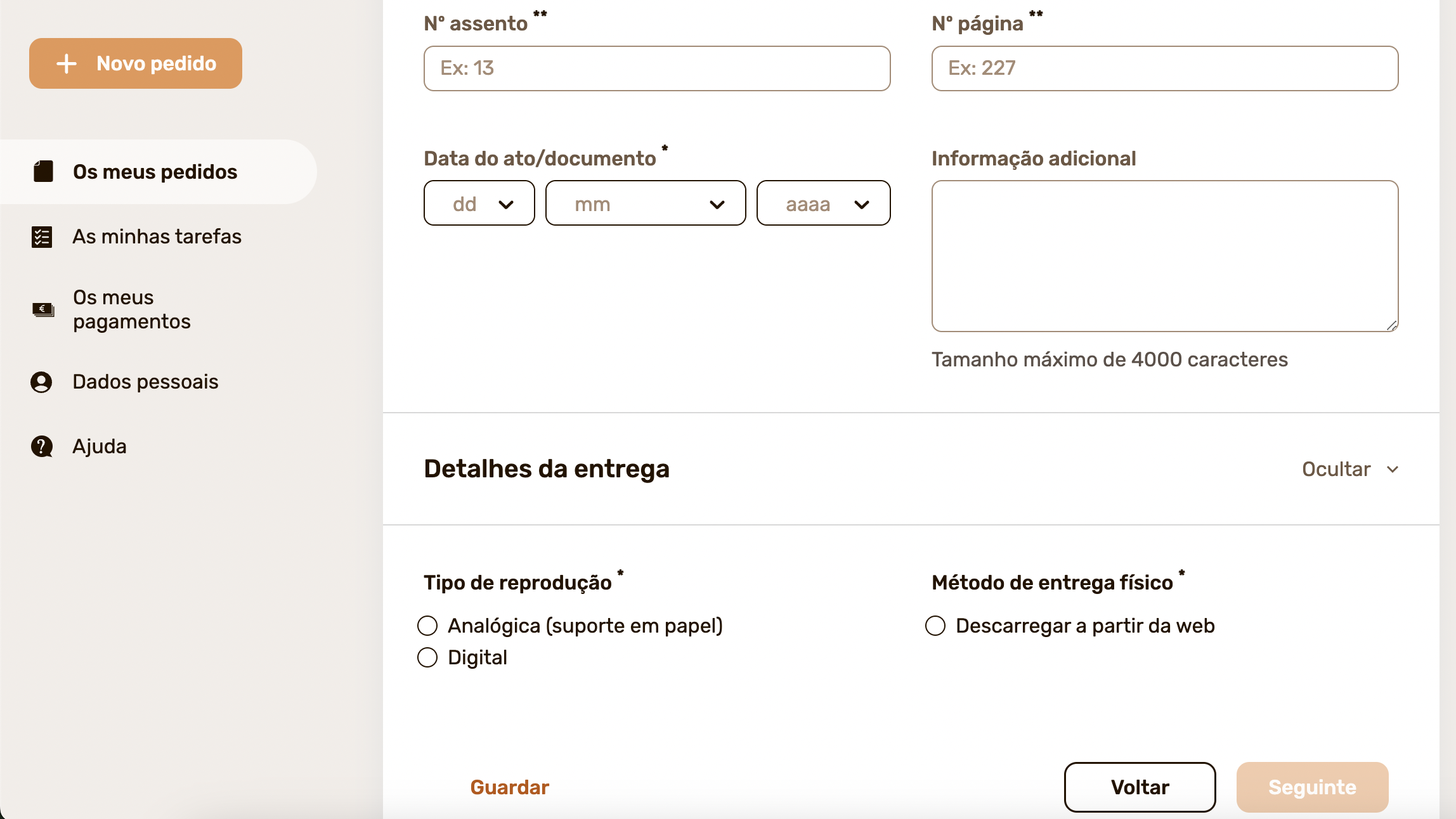
Task: Click the textarea resize handle corner
Action: point(1391,325)
